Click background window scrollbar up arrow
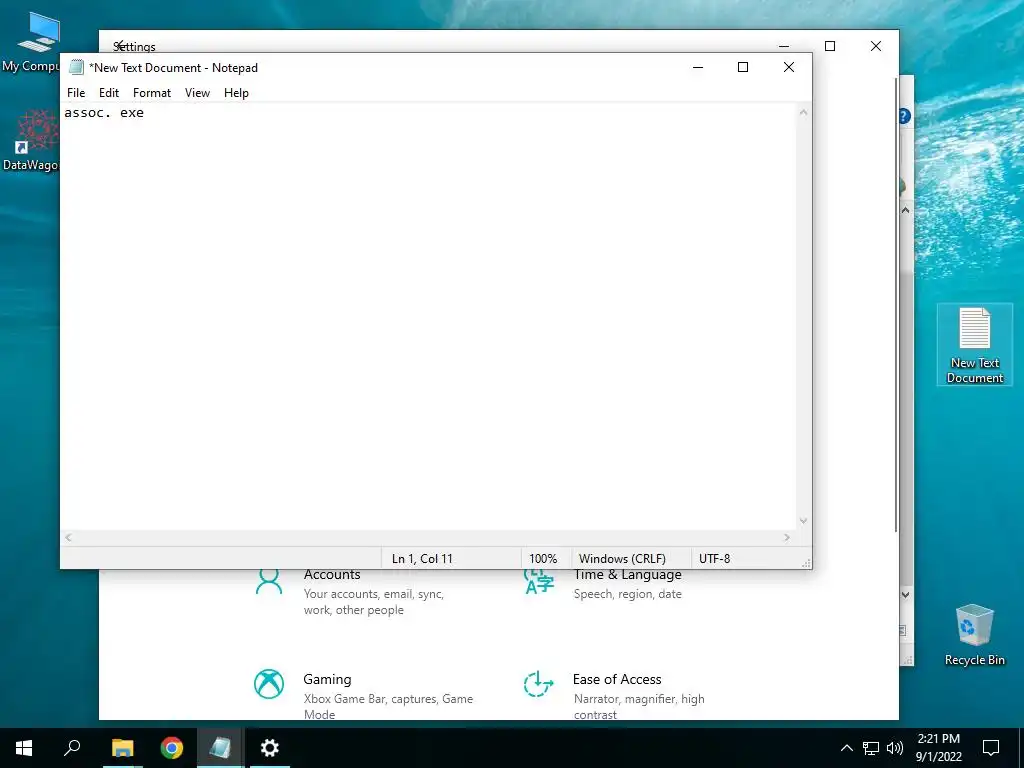 905,210
